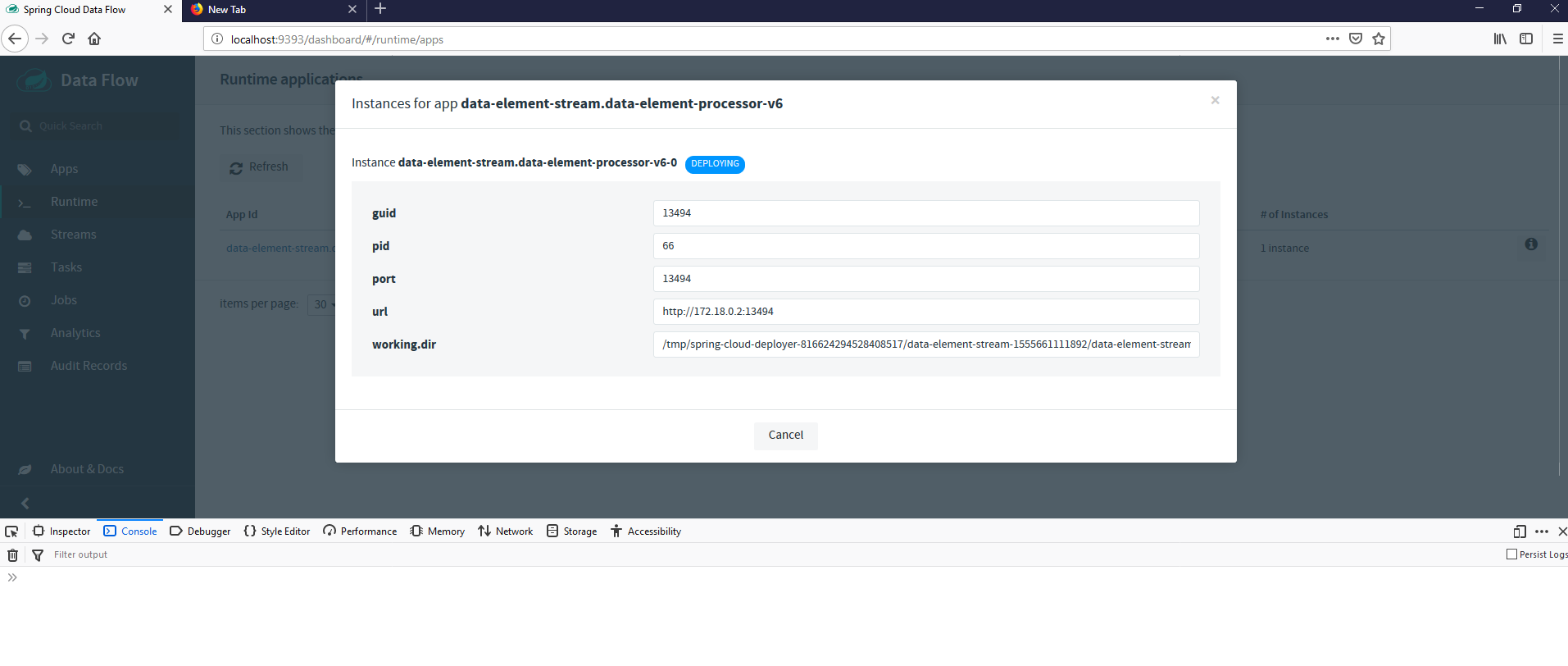Show site information icon in address bar

pos(217,39)
